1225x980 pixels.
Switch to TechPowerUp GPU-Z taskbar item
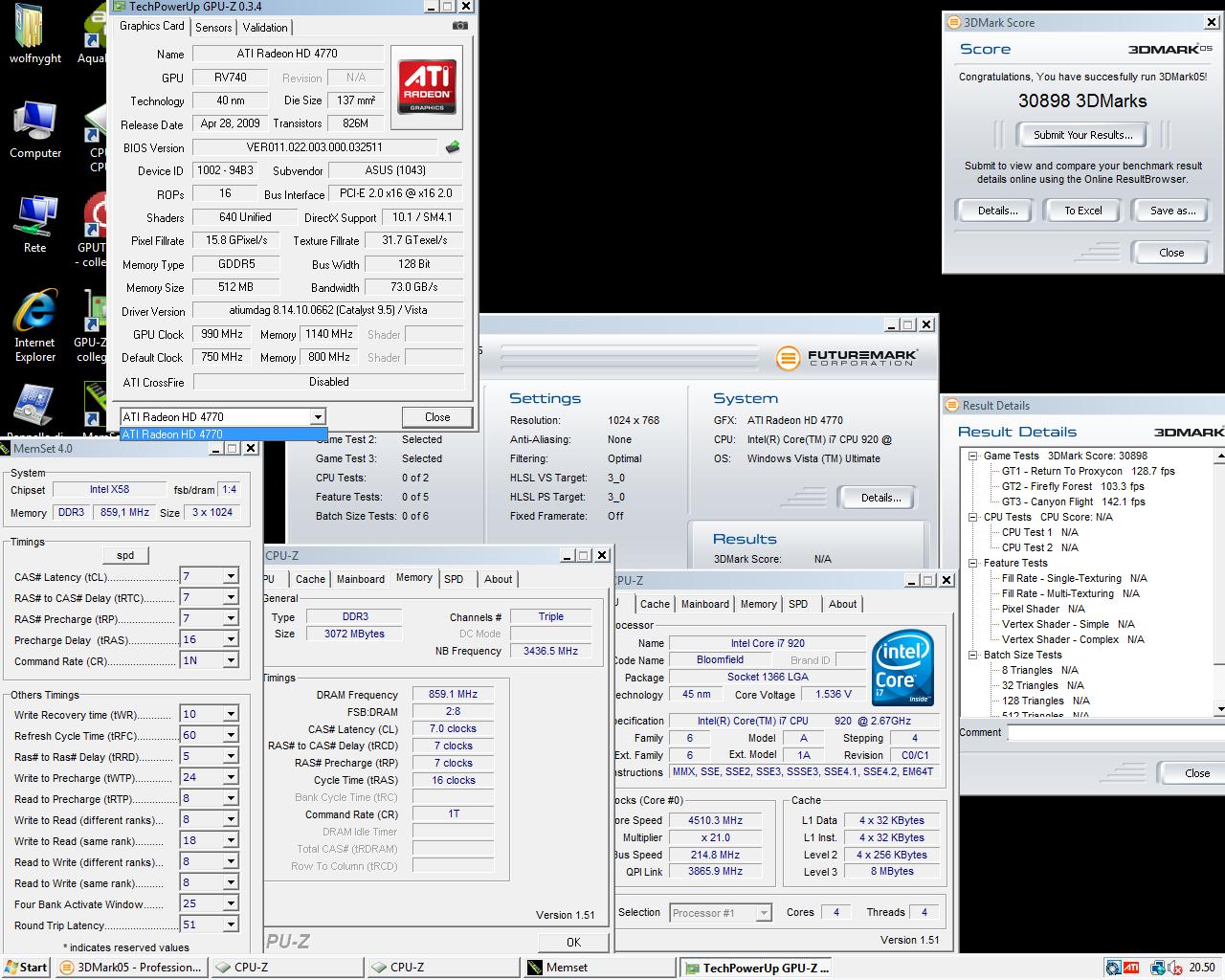[756, 967]
